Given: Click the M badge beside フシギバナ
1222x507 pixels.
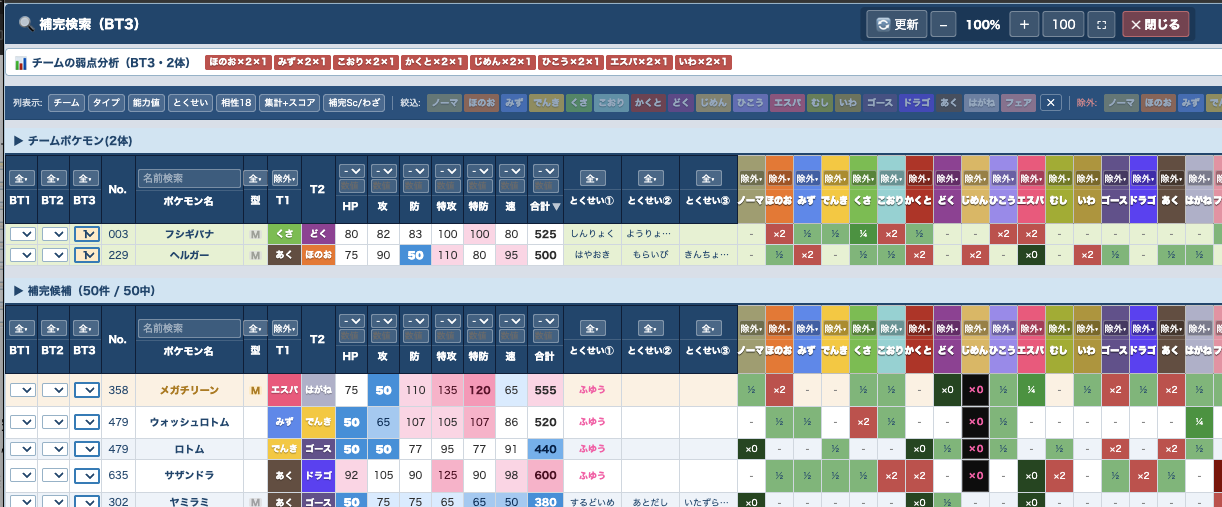Looking at the screenshot, I should pyautogui.click(x=255, y=233).
